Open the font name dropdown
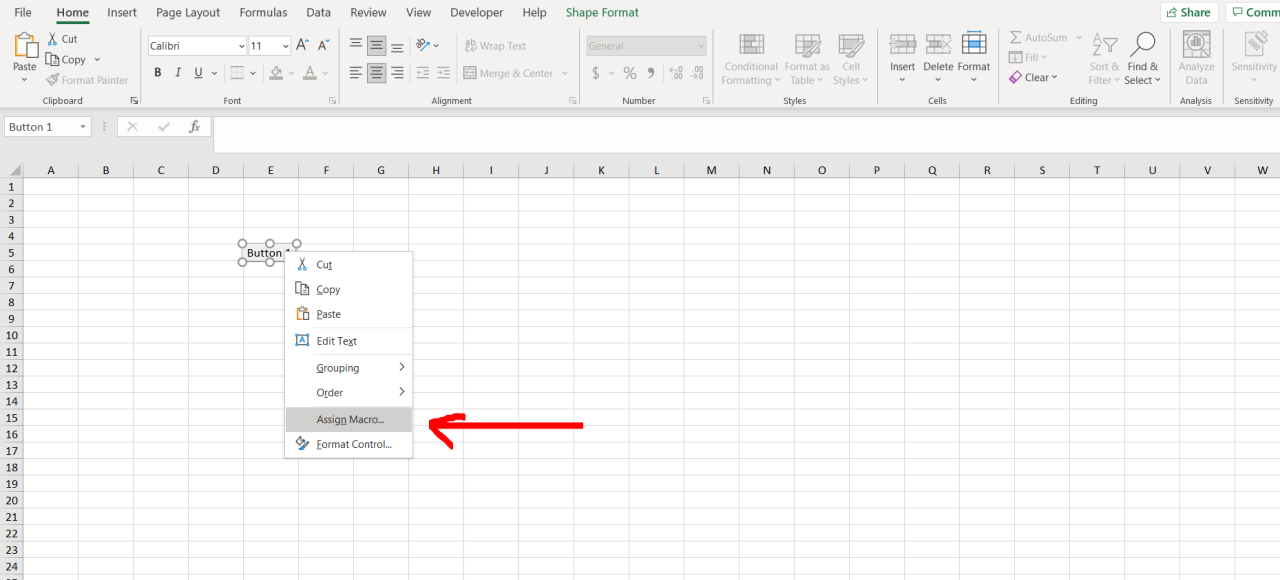The height and width of the screenshot is (580, 1280). [x=243, y=45]
